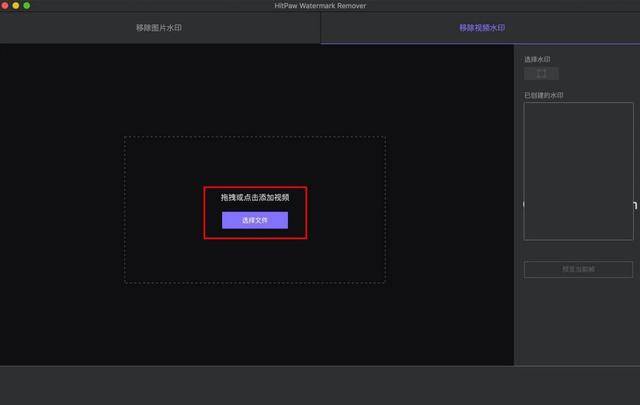Click the right edge handle of watermark list
The image size is (640, 405).
pyautogui.click(x=634, y=204)
